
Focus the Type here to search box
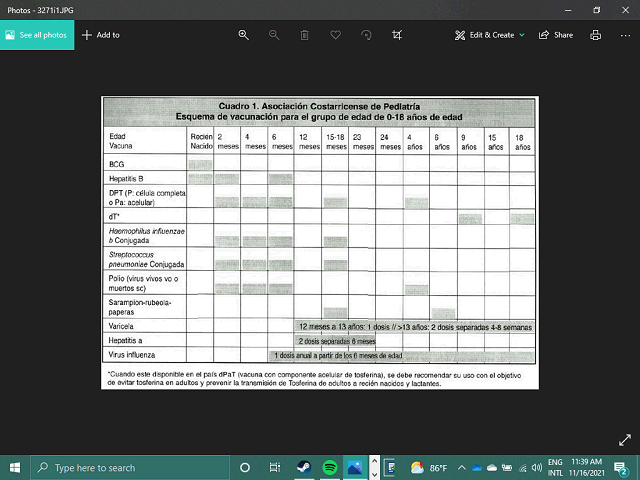coord(130,468)
